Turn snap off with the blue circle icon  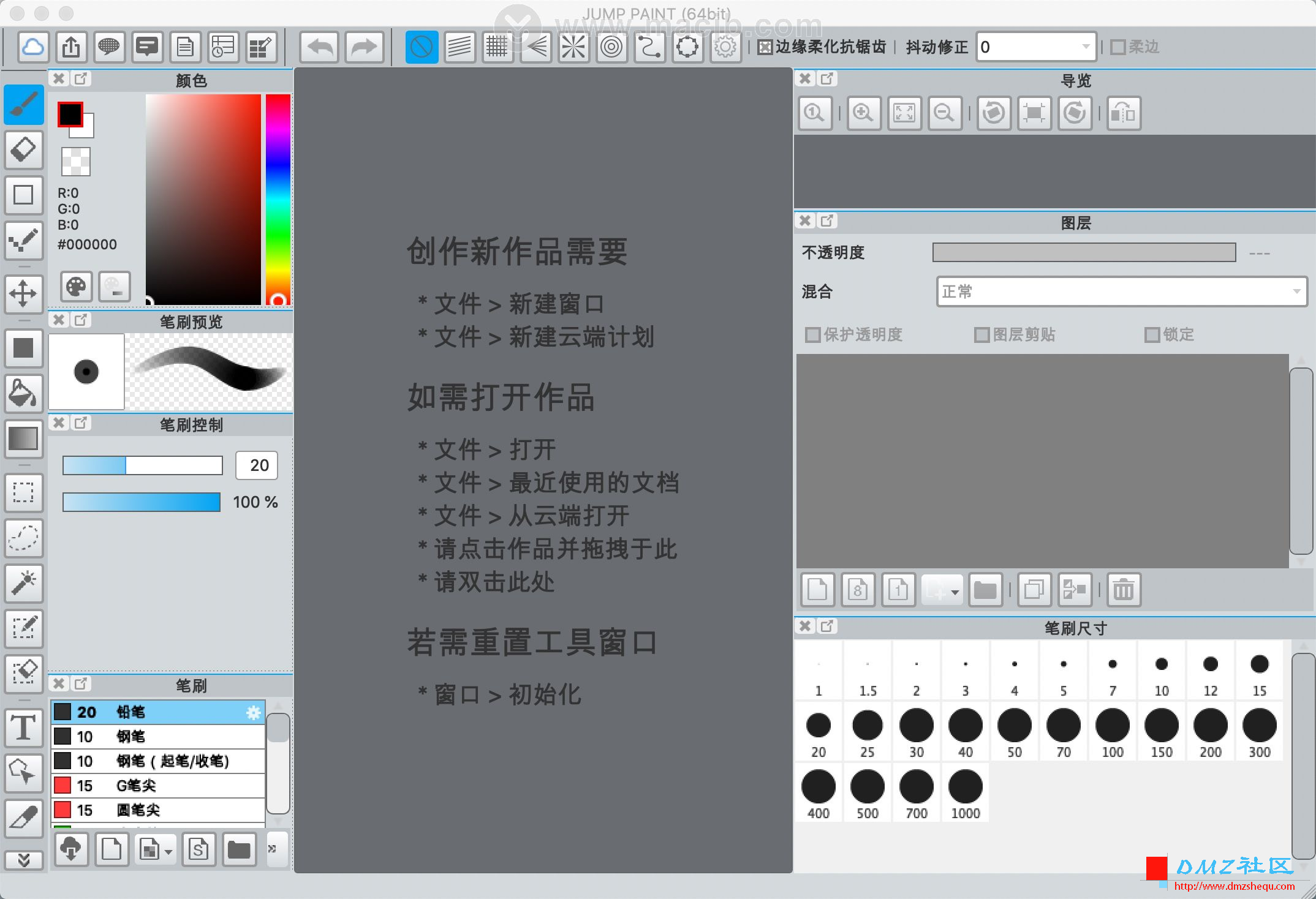click(x=422, y=47)
